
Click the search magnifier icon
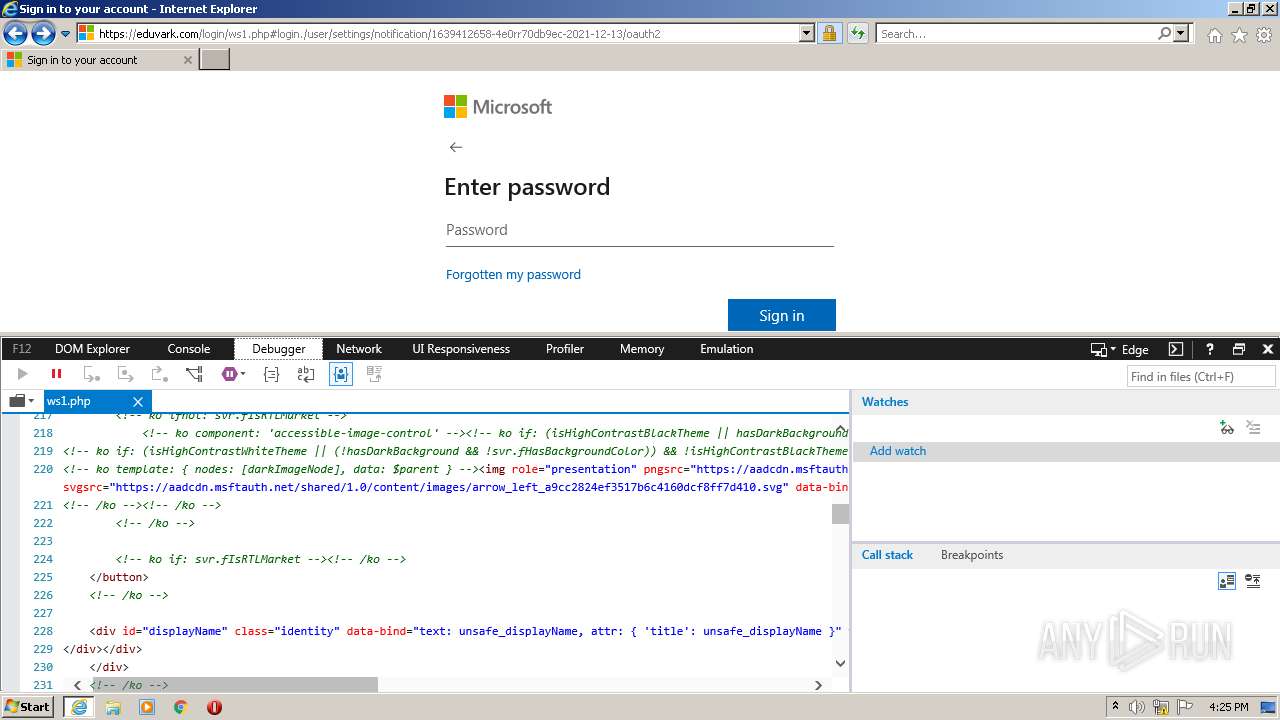point(1164,33)
